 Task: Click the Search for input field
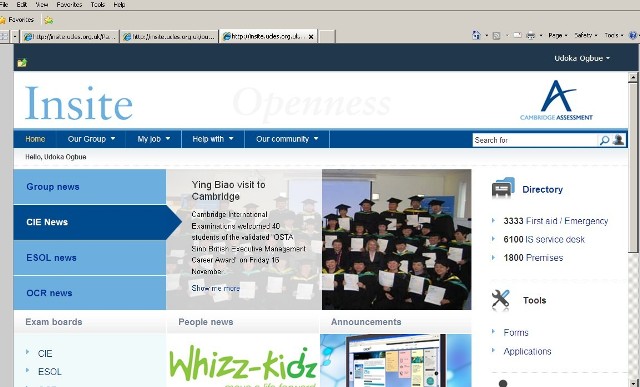point(535,140)
